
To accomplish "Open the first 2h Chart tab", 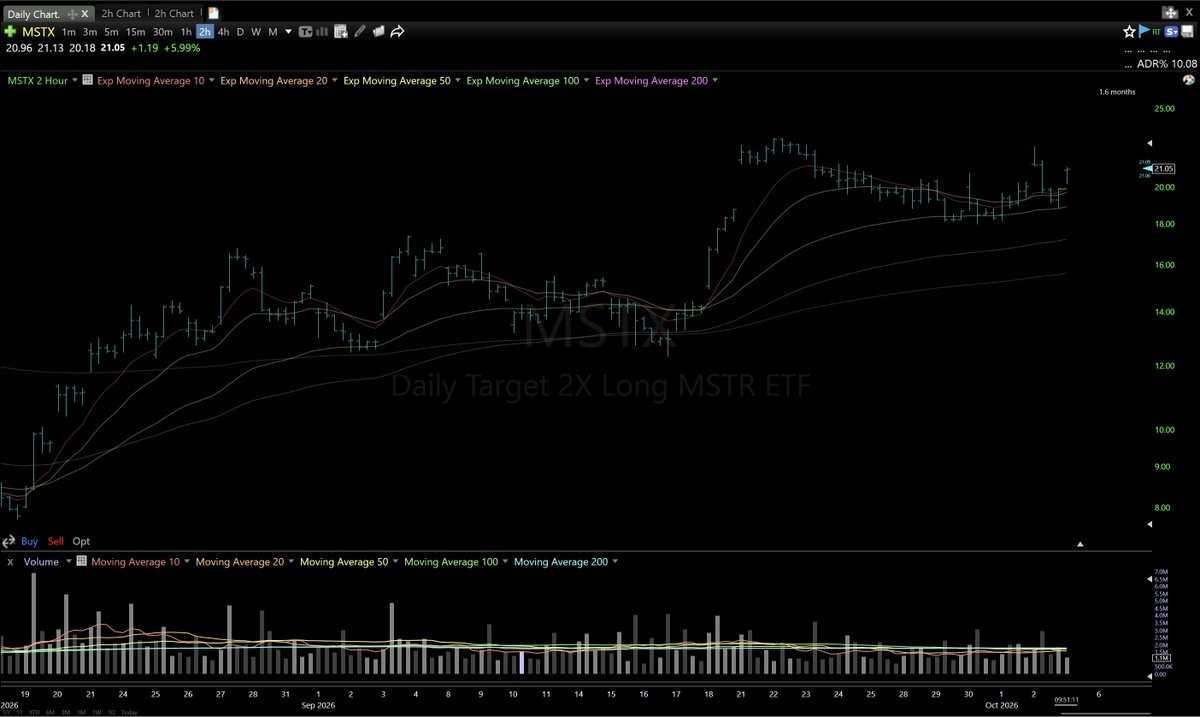I will [121, 13].
